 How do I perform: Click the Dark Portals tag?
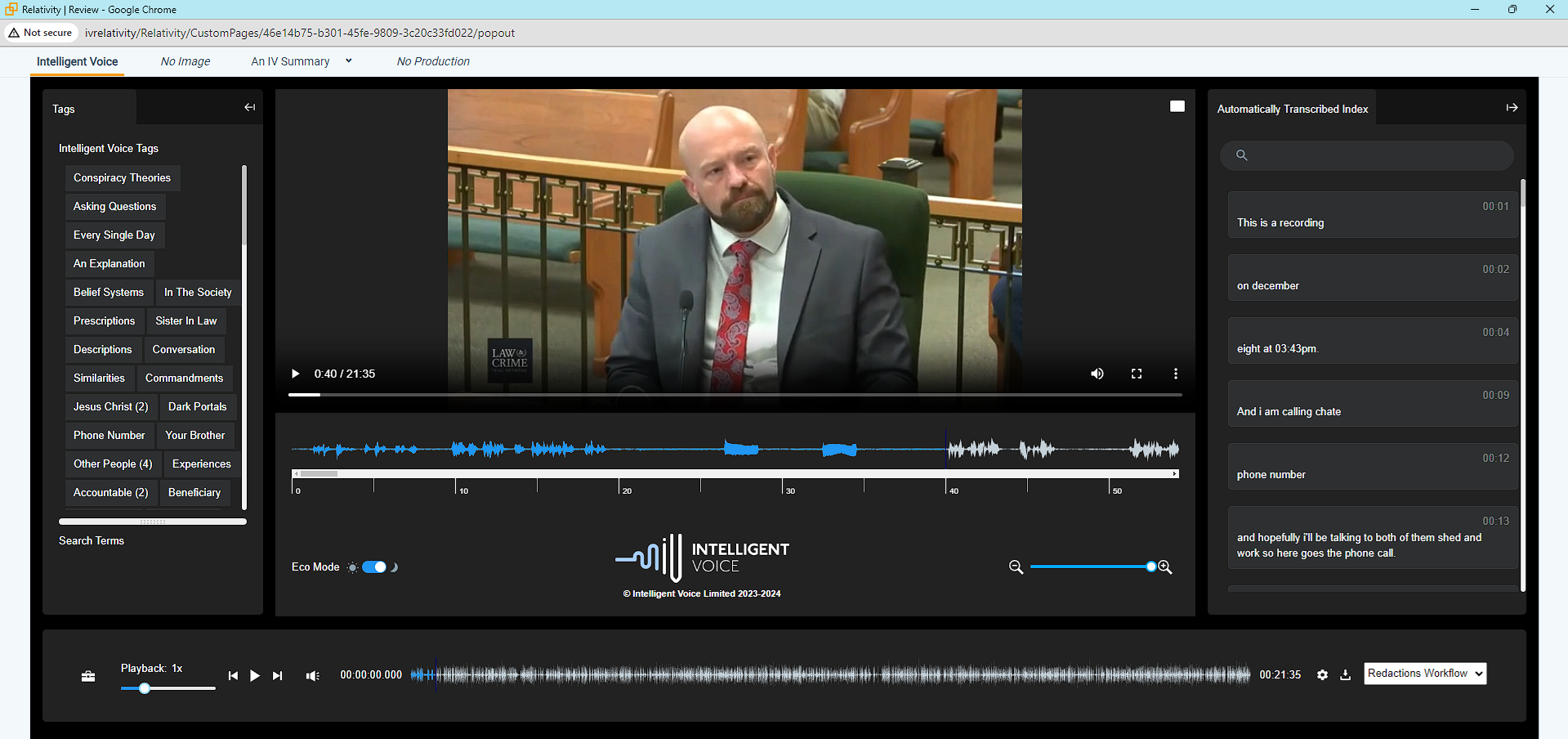(197, 407)
